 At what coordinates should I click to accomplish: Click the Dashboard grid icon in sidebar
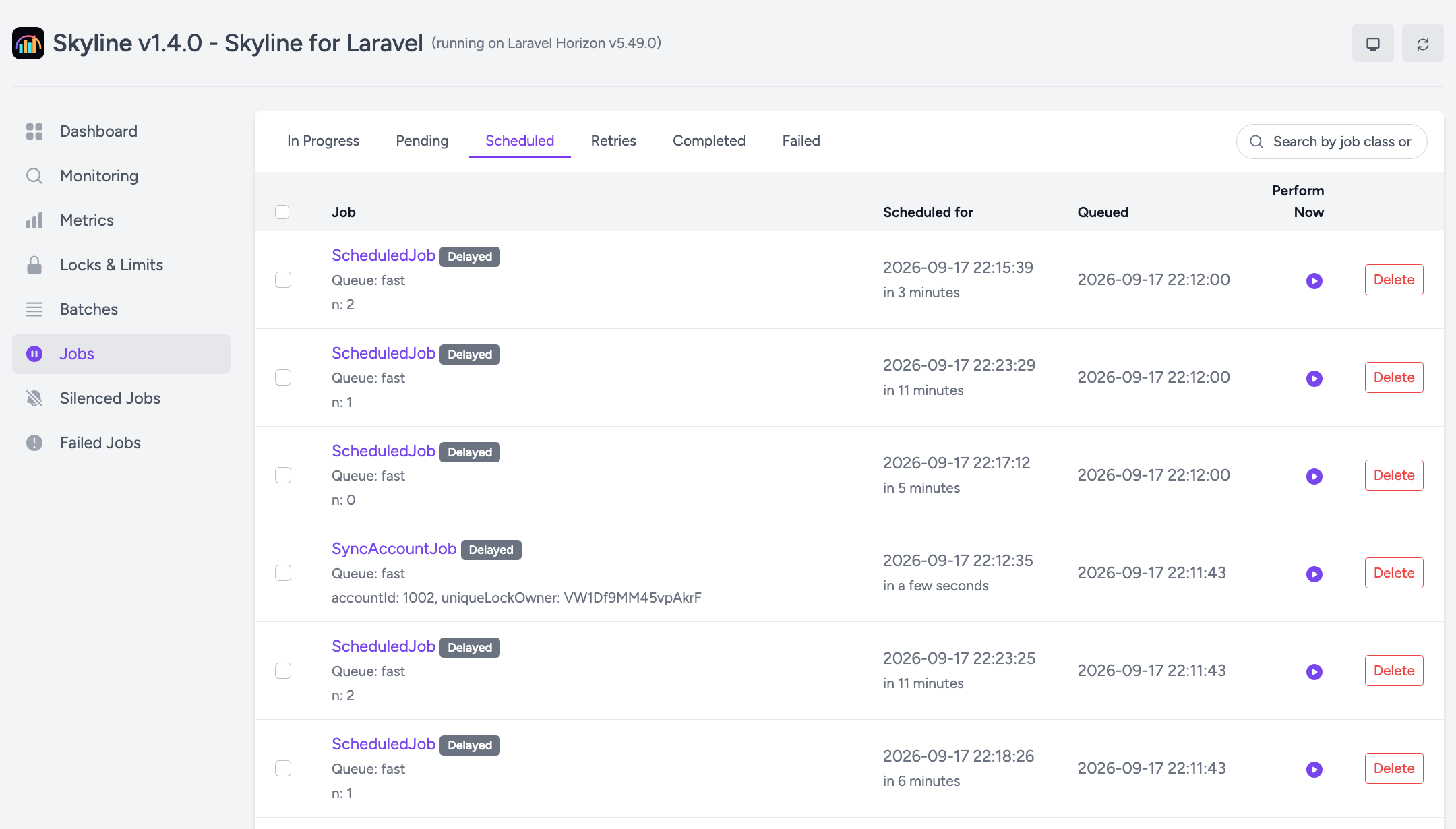click(x=34, y=131)
